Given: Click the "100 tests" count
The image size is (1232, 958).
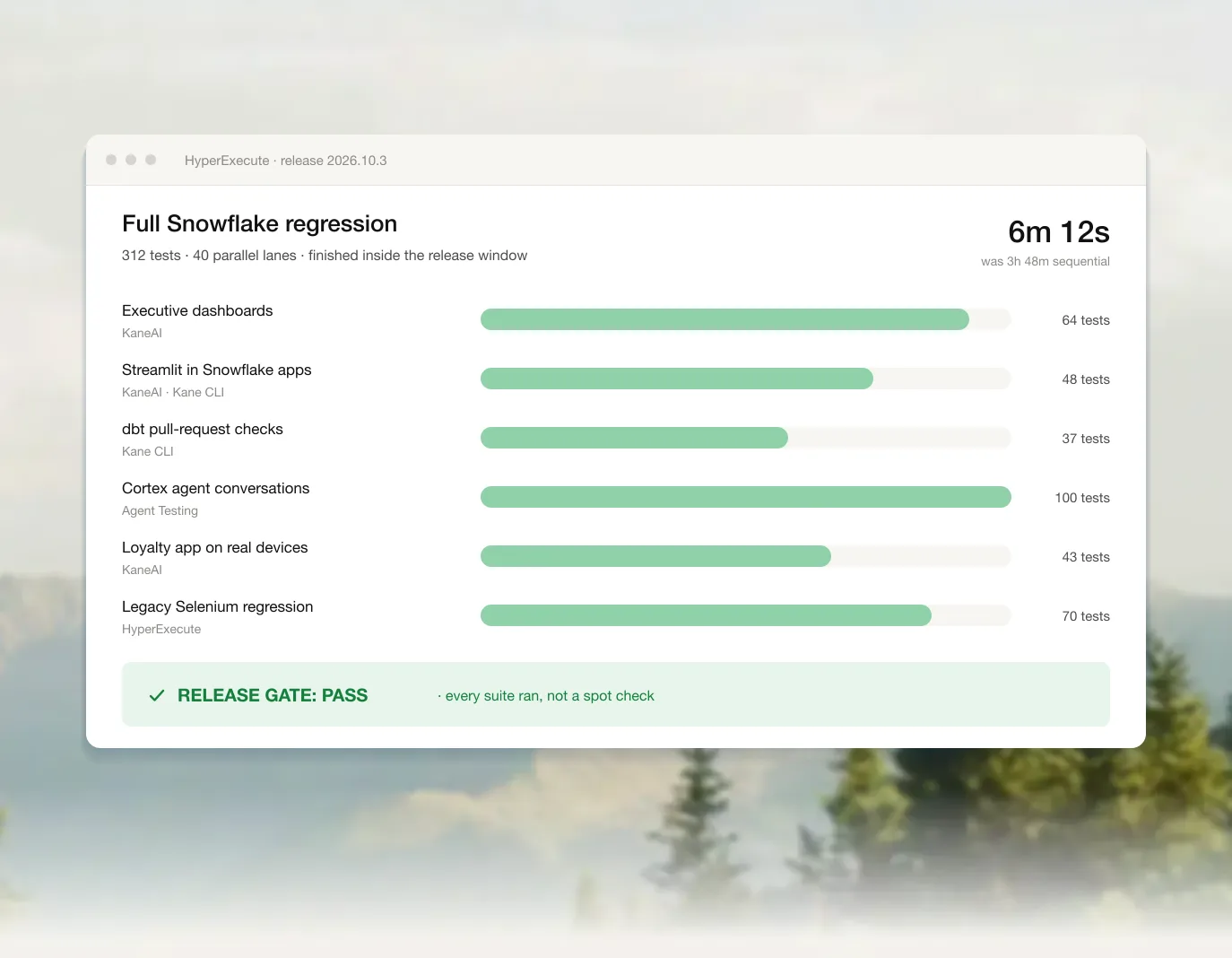Looking at the screenshot, I should (1082, 498).
